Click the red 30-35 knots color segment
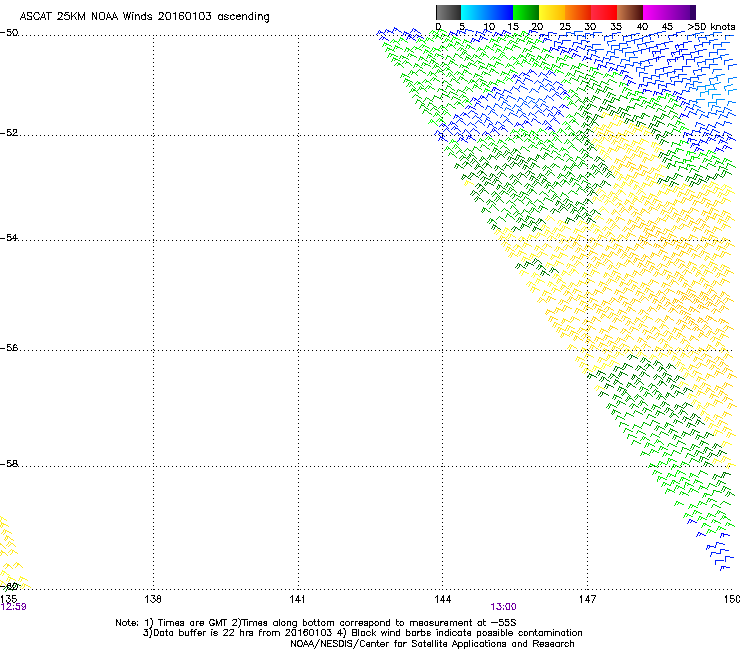 point(604,12)
